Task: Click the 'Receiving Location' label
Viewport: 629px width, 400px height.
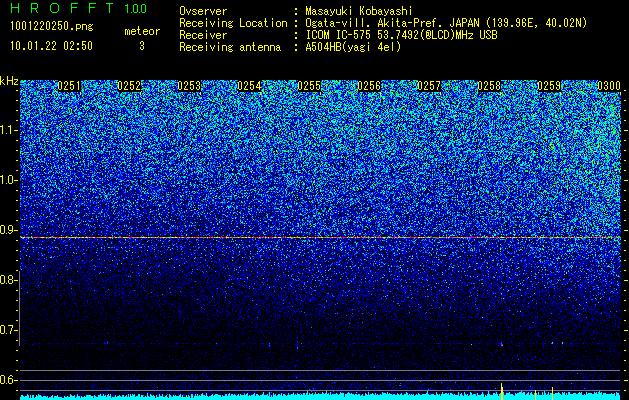Action: (x=233, y=23)
